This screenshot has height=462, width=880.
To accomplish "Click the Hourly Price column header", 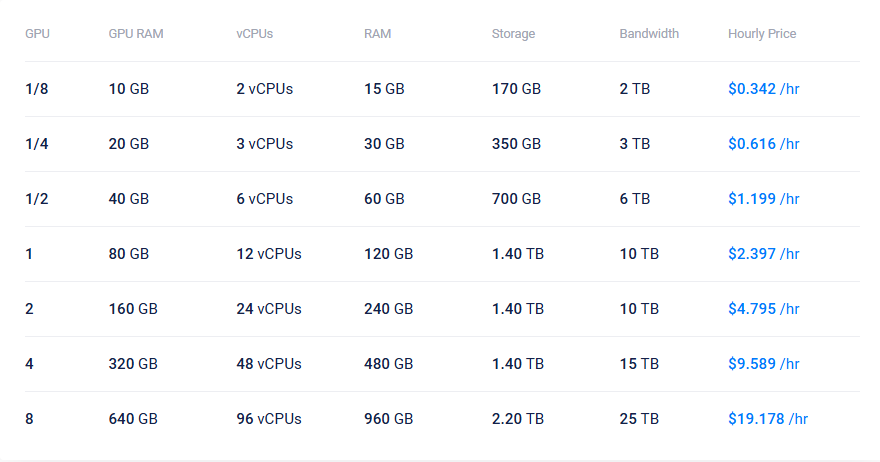I will pyautogui.click(x=762, y=34).
